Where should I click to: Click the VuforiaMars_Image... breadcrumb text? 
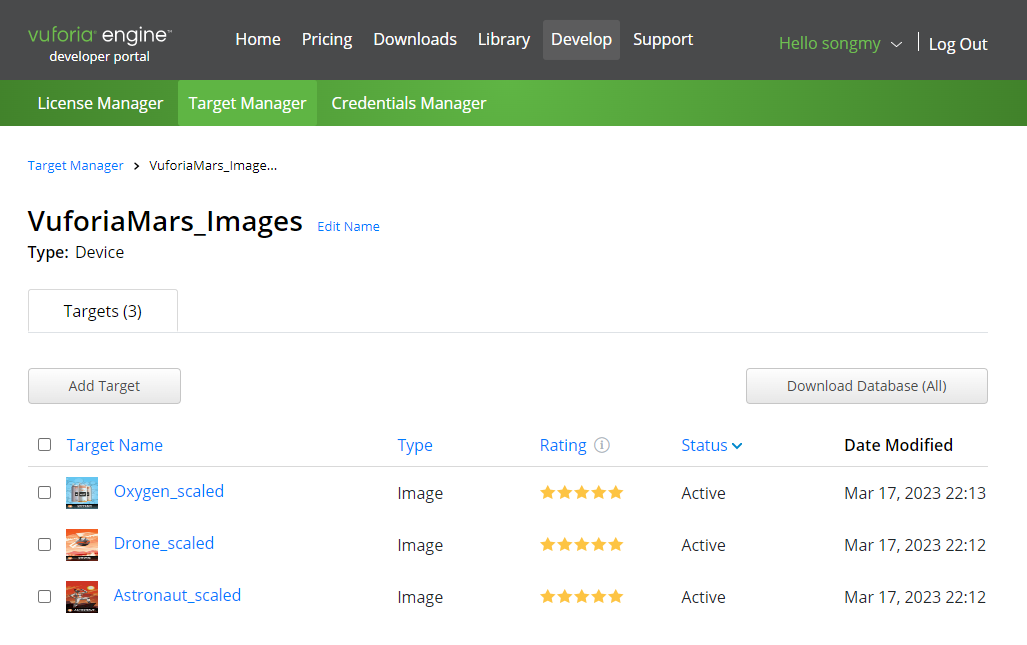(x=213, y=166)
